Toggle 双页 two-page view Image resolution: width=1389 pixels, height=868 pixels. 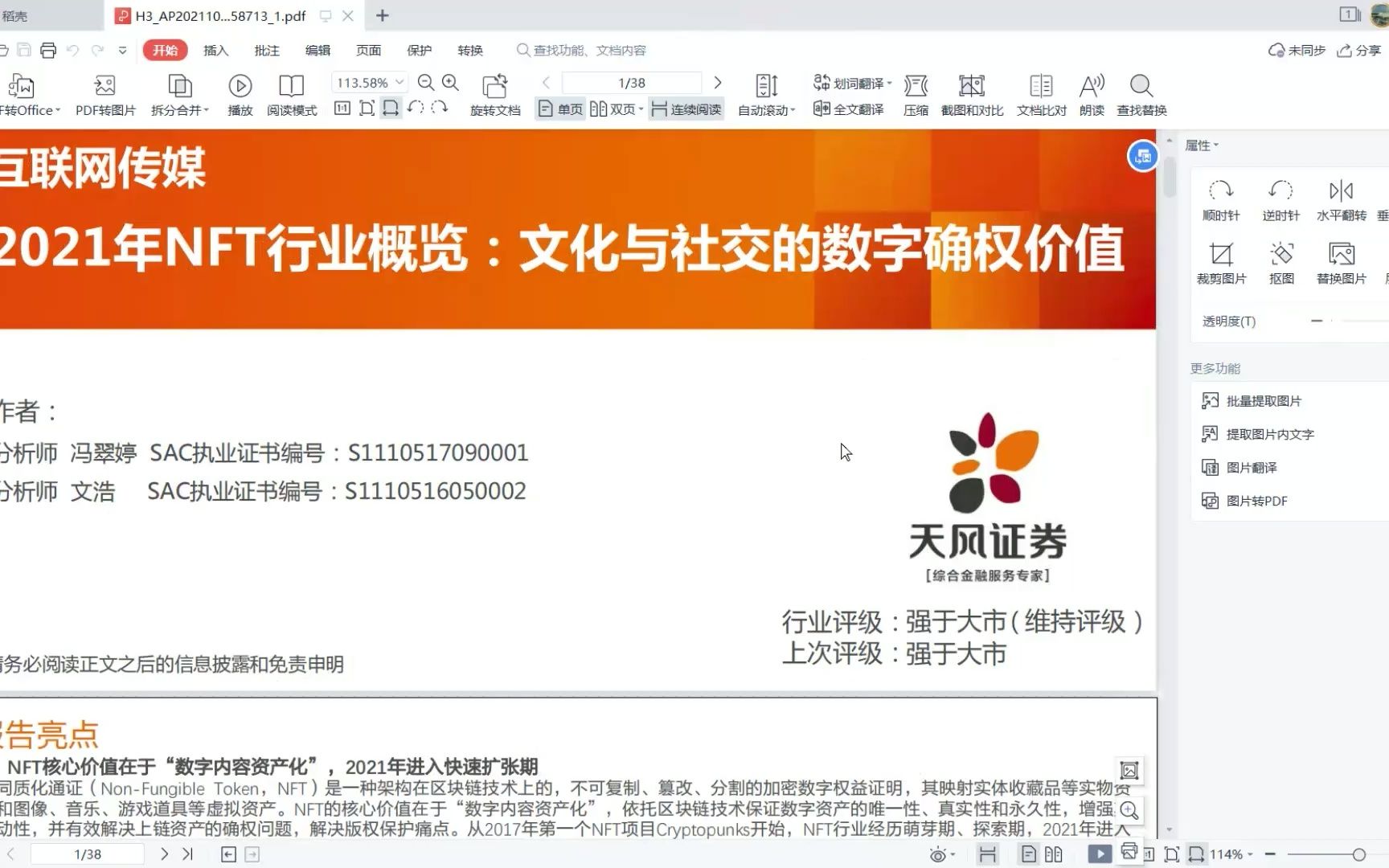614,108
